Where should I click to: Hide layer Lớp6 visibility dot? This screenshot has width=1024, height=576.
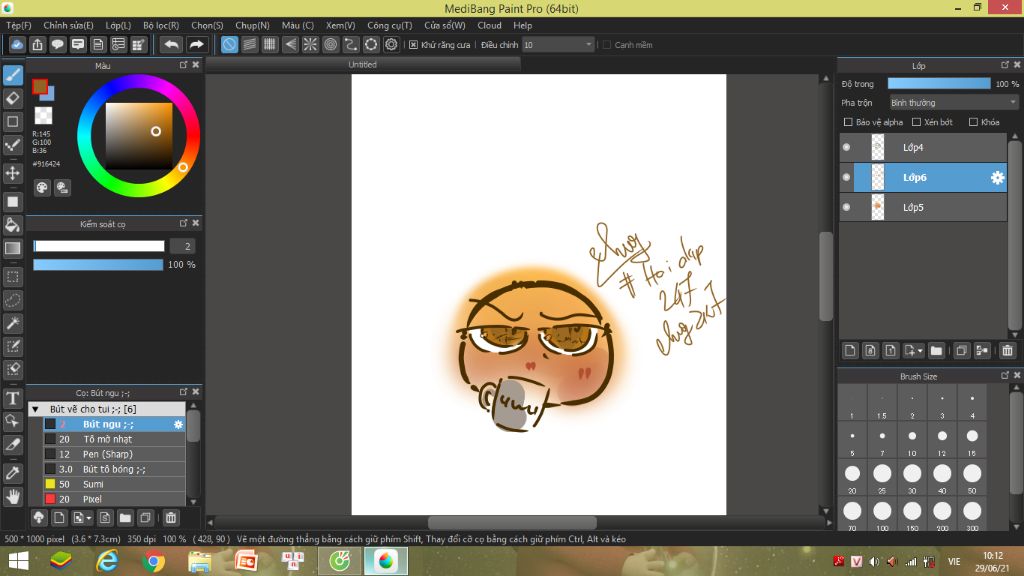click(846, 177)
